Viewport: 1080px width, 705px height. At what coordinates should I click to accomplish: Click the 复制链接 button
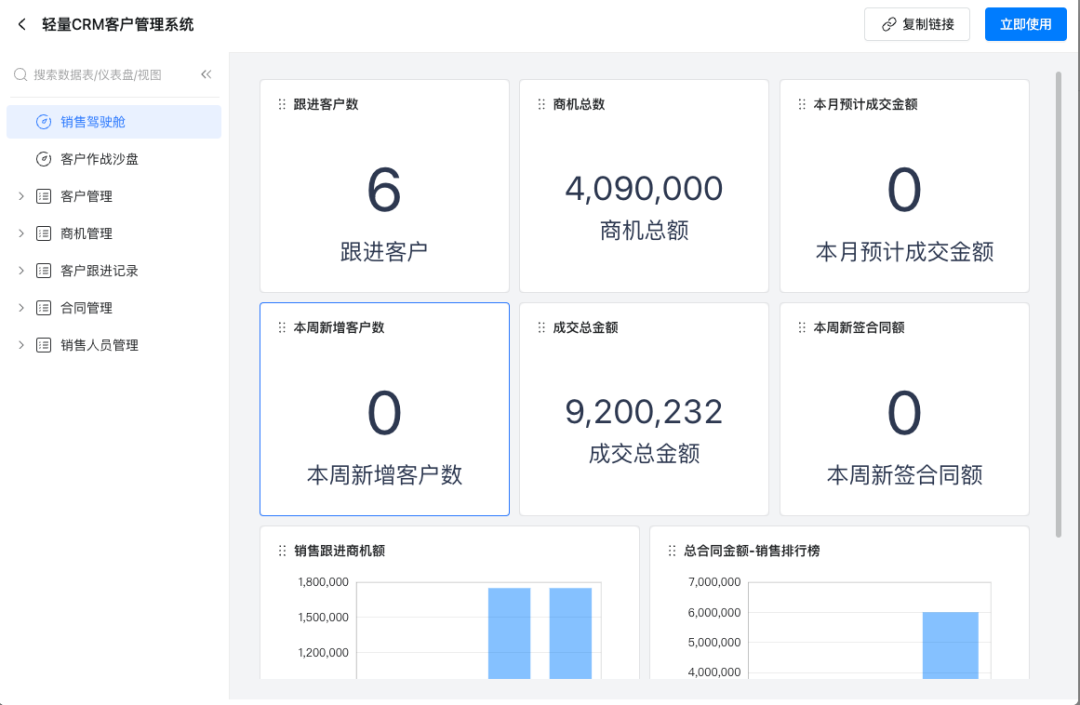coord(917,25)
